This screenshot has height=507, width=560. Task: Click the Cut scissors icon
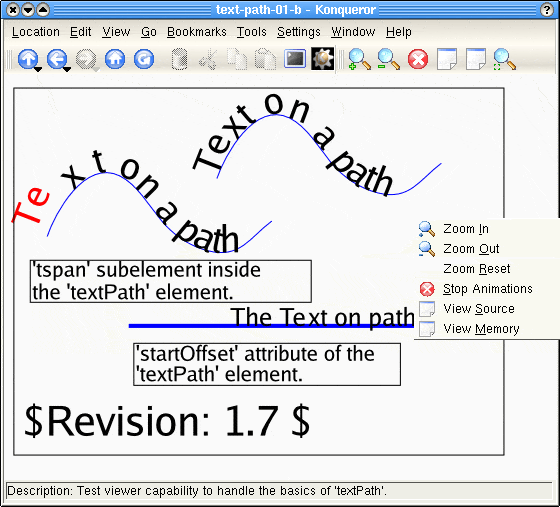(208, 59)
